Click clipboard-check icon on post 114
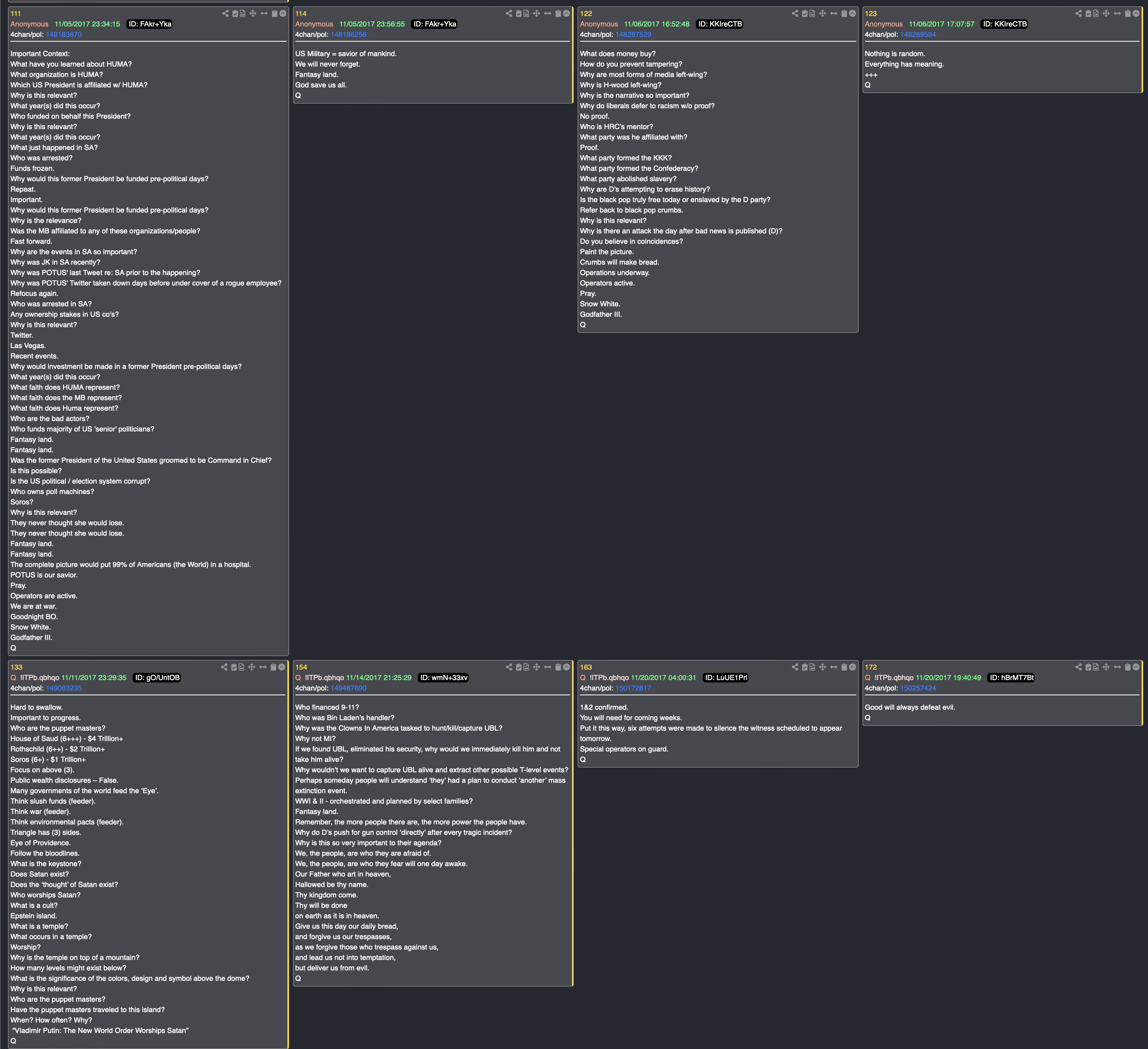Viewport: 1148px width, 1049px height. 519,13
